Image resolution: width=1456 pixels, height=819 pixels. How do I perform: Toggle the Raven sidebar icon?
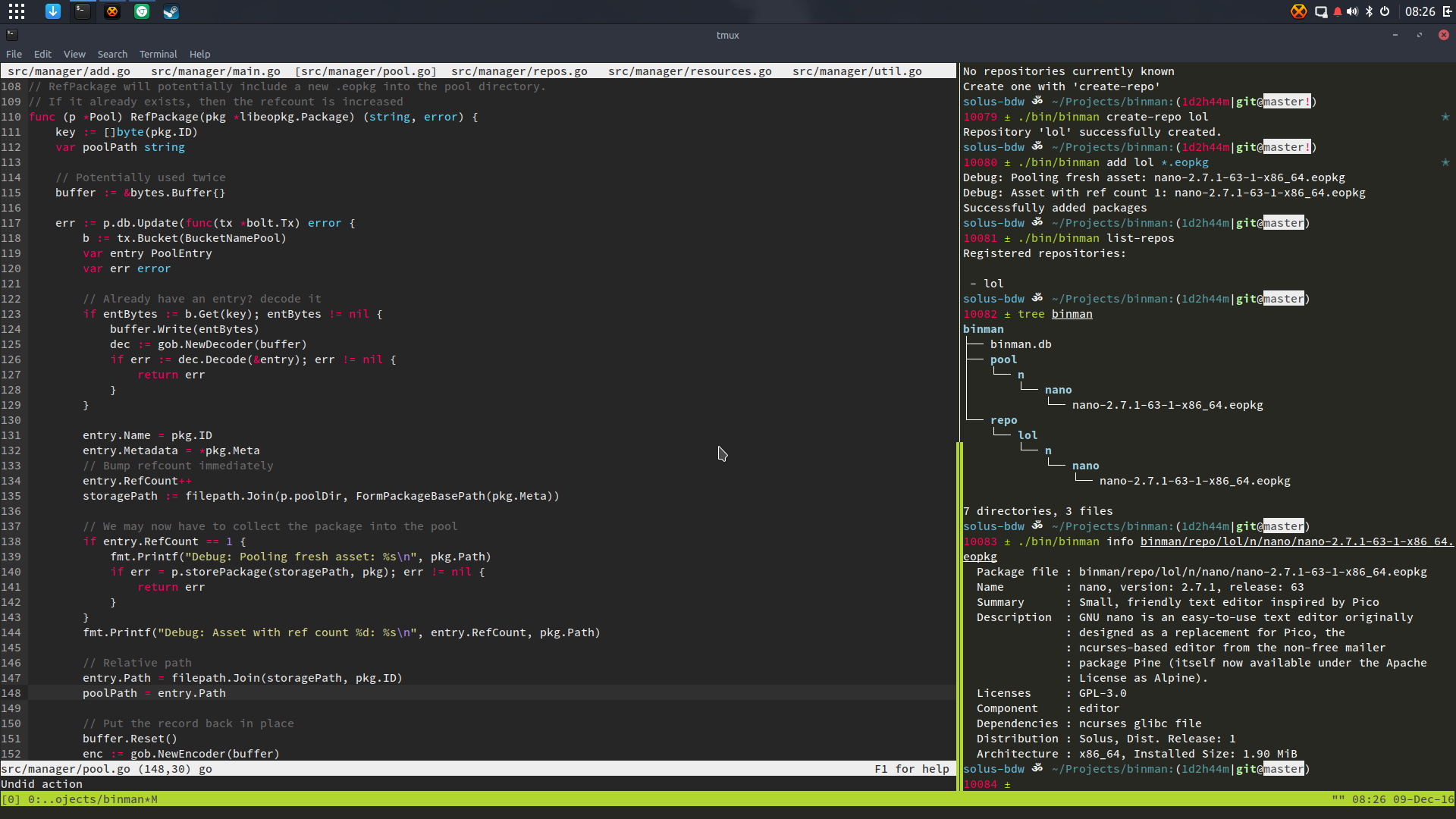click(1445, 11)
